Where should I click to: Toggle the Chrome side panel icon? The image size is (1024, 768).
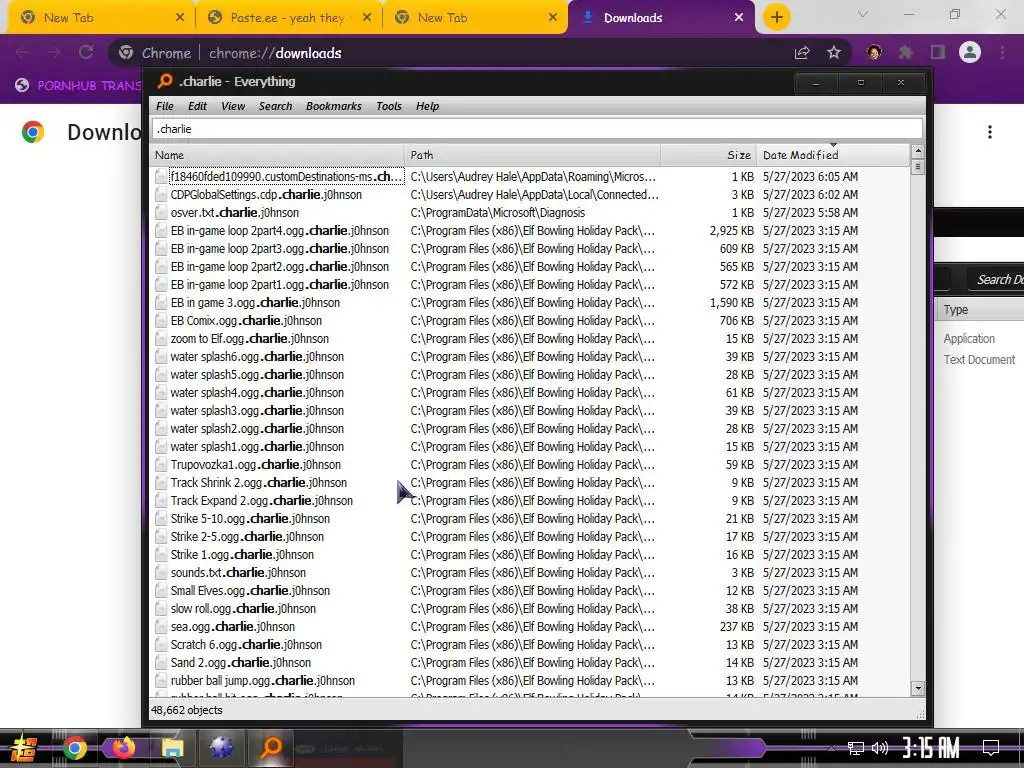coord(938,52)
